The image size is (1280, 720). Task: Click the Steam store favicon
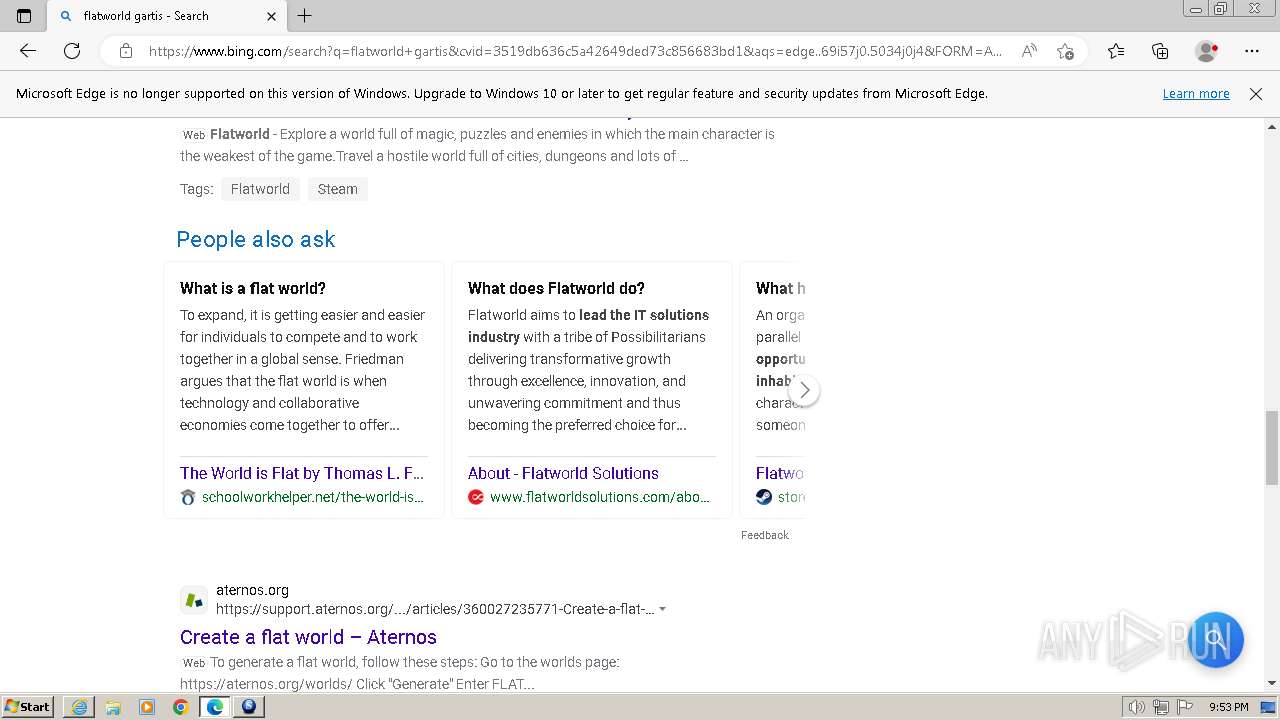pos(764,497)
